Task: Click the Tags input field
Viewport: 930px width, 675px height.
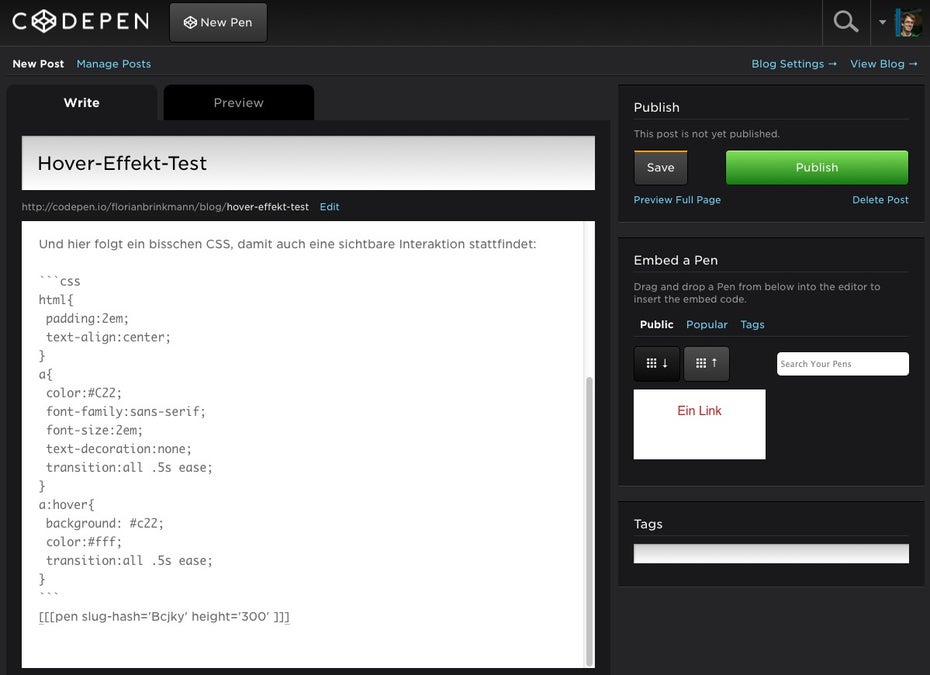Action: (771, 553)
